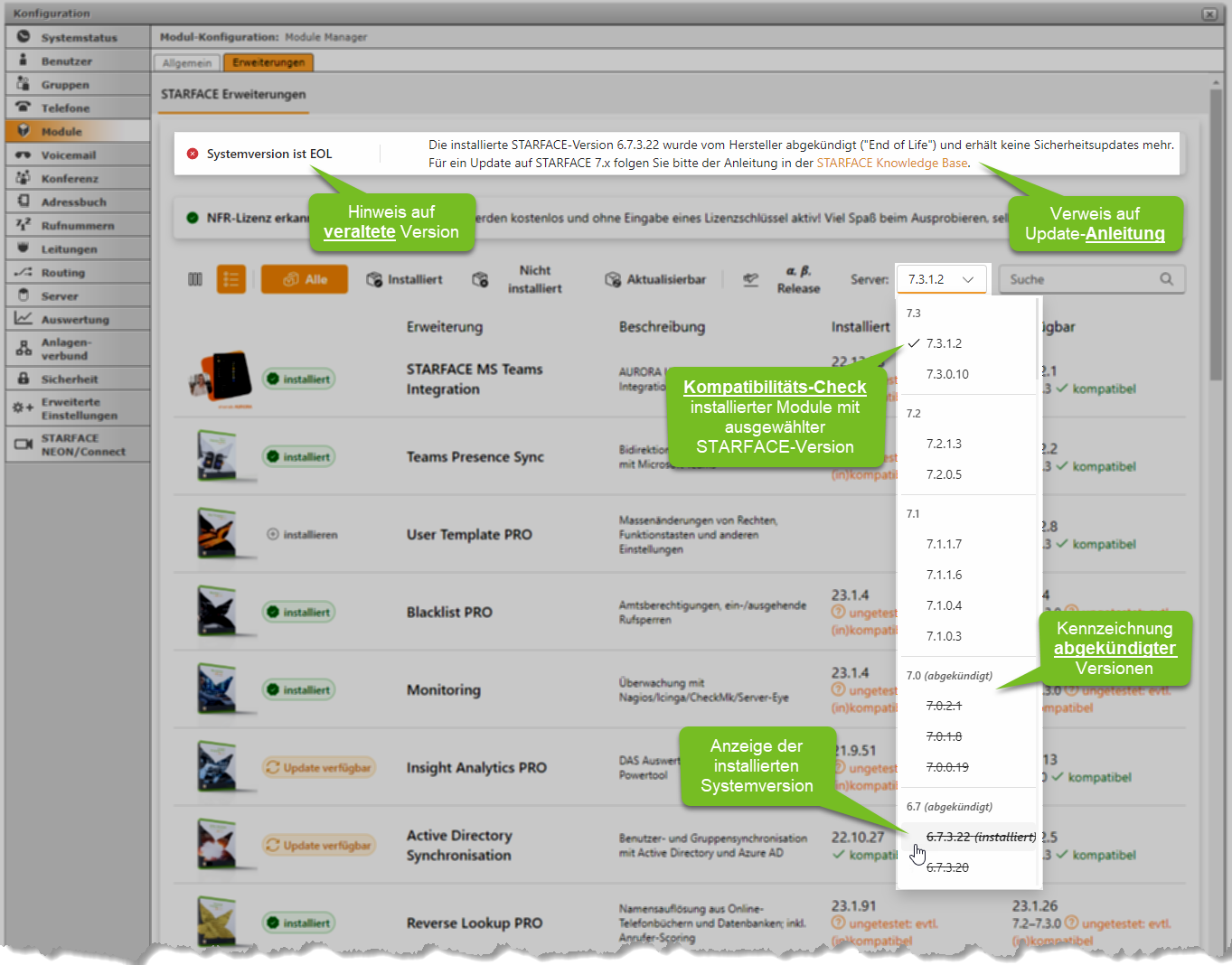Click Update verfügbar for Insight Analytics PRO
Viewport: 1232px width, 965px height.
point(319,767)
